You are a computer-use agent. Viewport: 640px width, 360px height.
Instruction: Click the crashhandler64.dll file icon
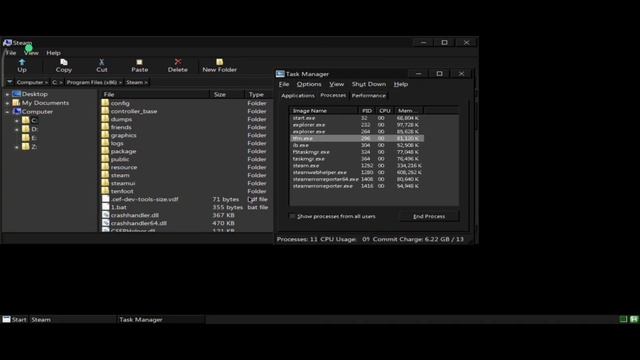tap(105, 223)
